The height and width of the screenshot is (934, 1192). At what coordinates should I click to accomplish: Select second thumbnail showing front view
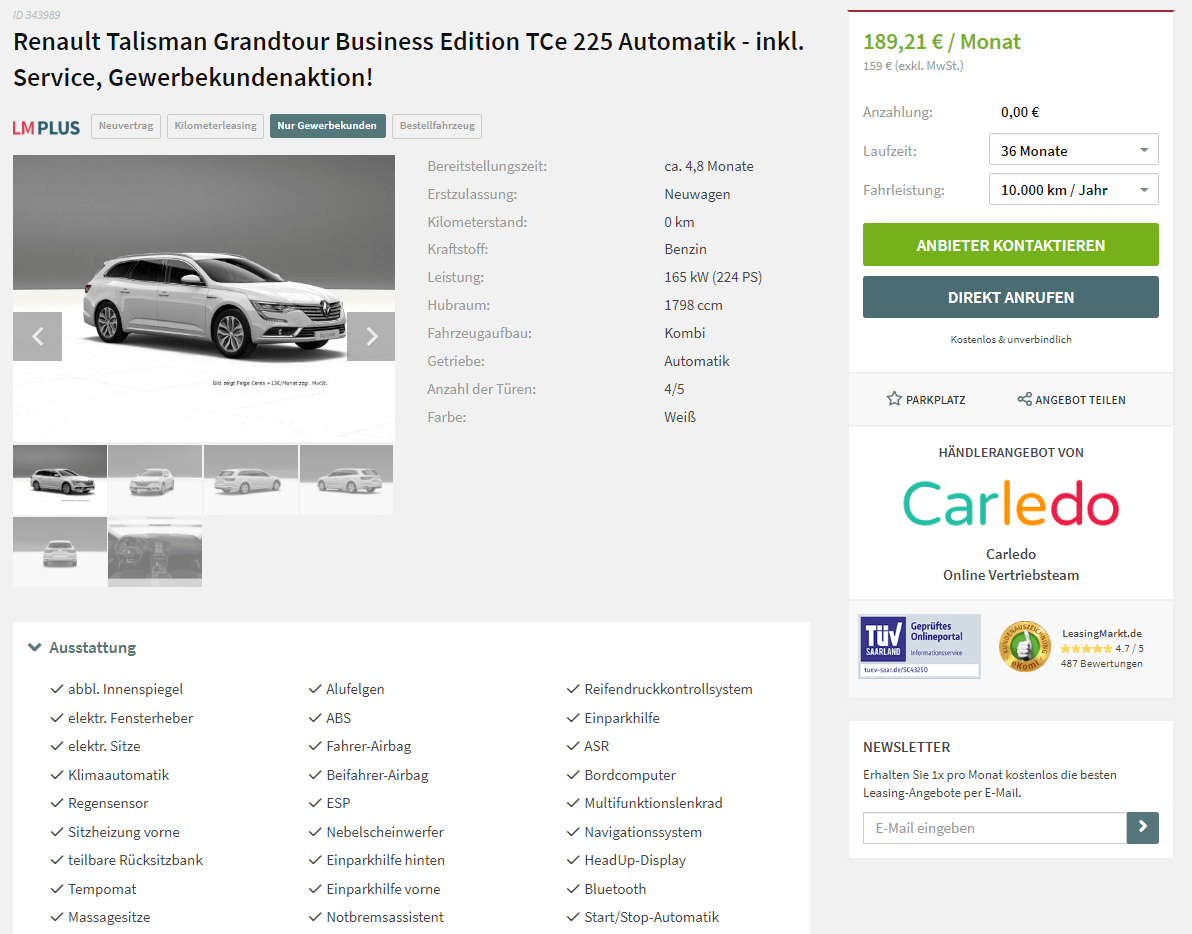click(x=155, y=480)
